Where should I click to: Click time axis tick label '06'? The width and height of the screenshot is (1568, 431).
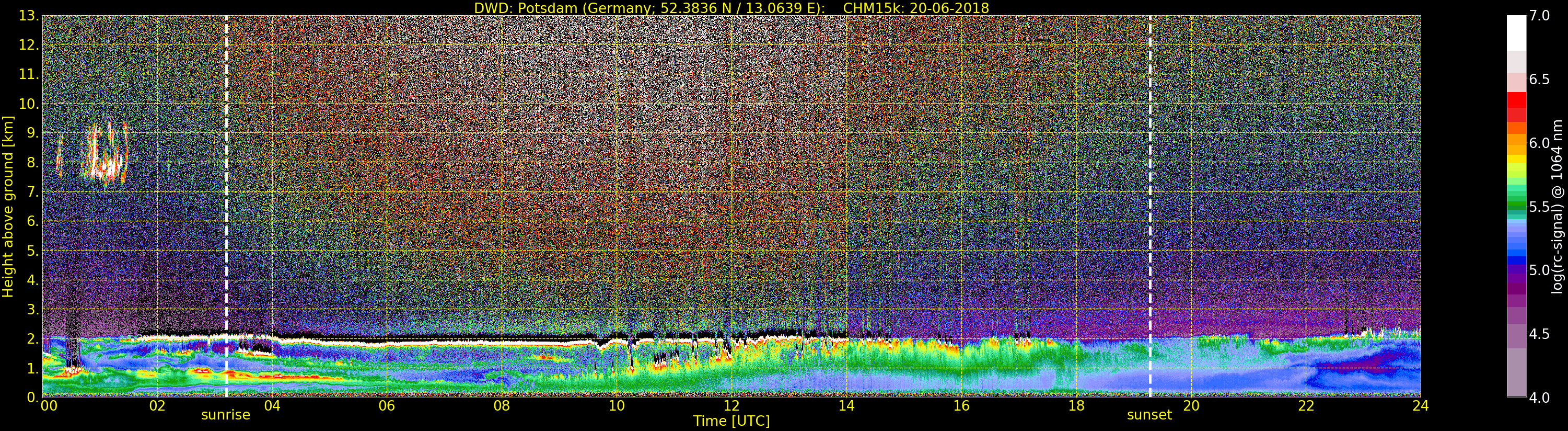[x=387, y=406]
